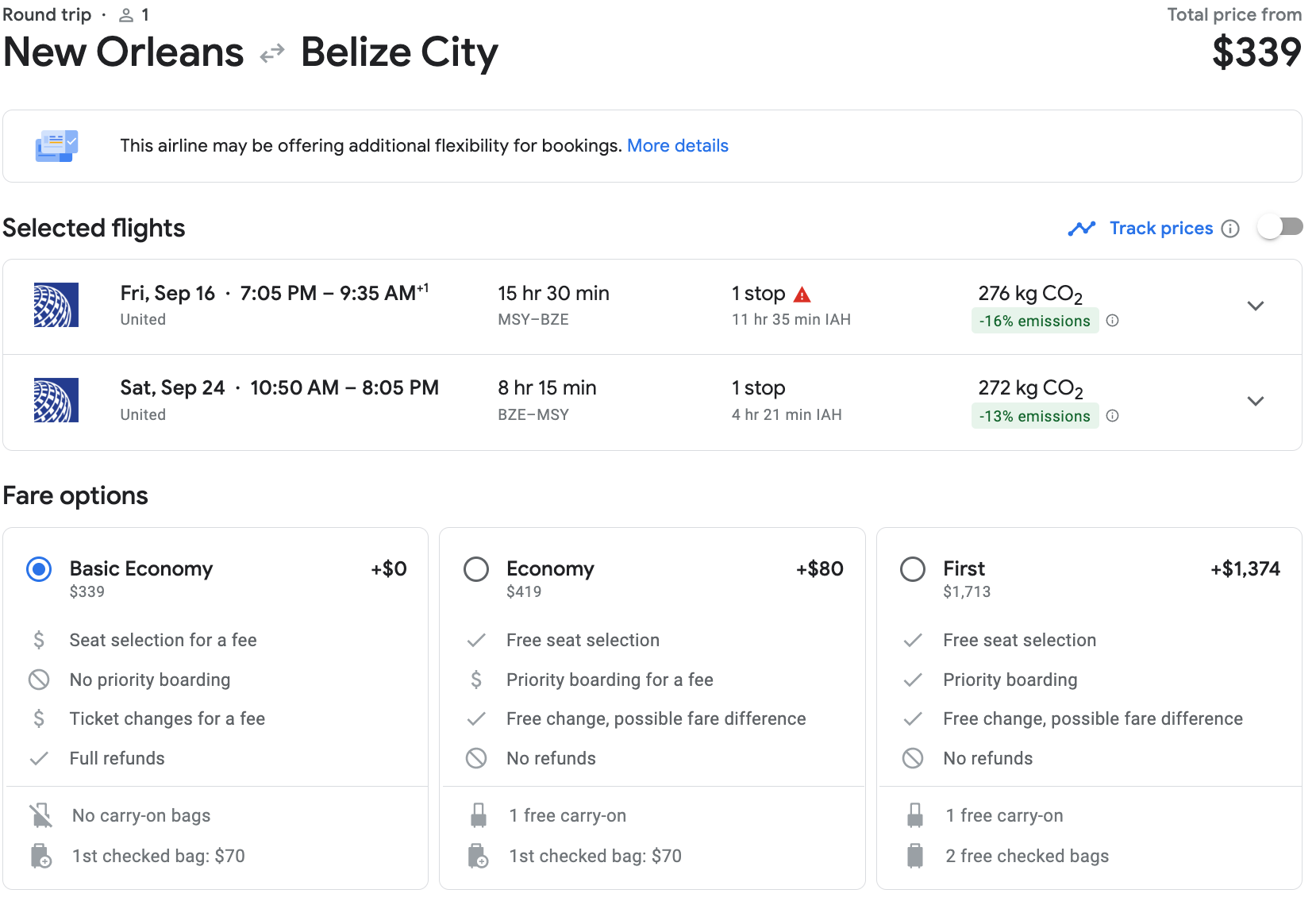Image resolution: width=1316 pixels, height=905 pixels.
Task: Click the passenger count icon
Action: pos(126,15)
